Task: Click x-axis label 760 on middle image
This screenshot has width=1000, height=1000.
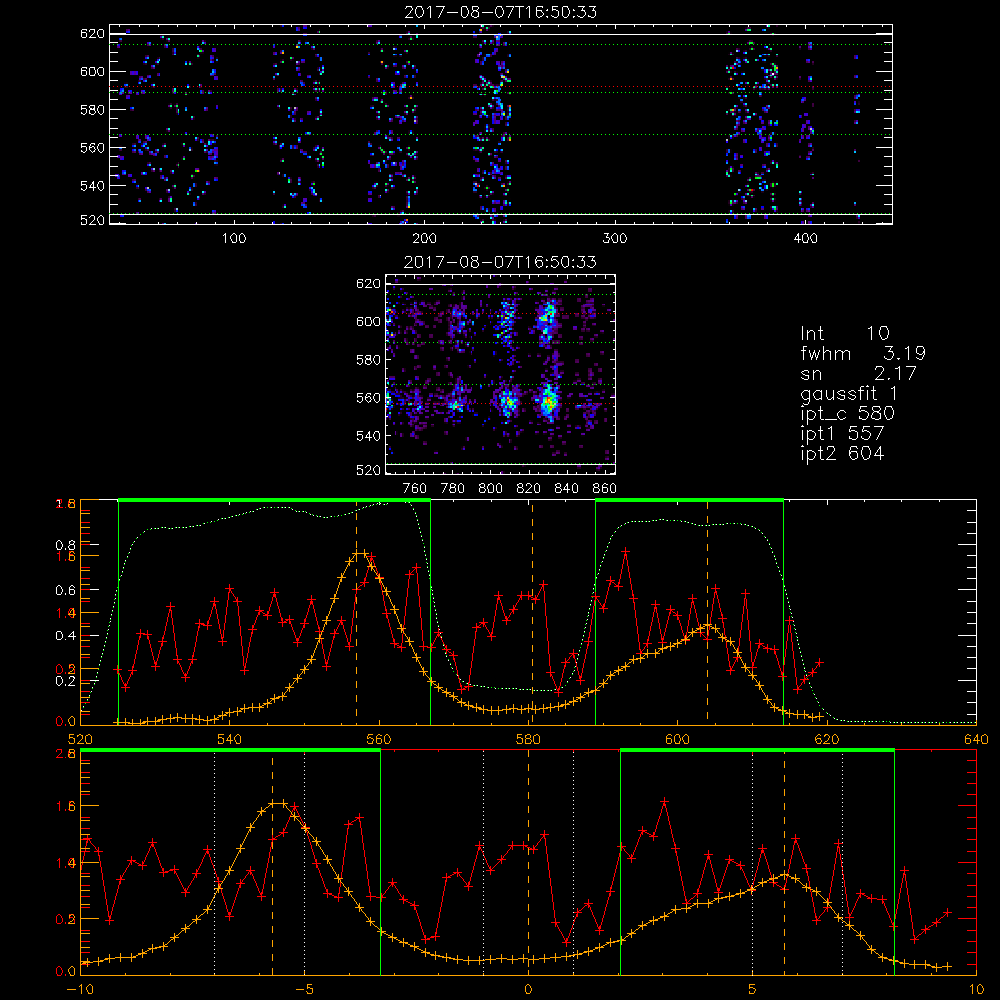Action: [415, 489]
